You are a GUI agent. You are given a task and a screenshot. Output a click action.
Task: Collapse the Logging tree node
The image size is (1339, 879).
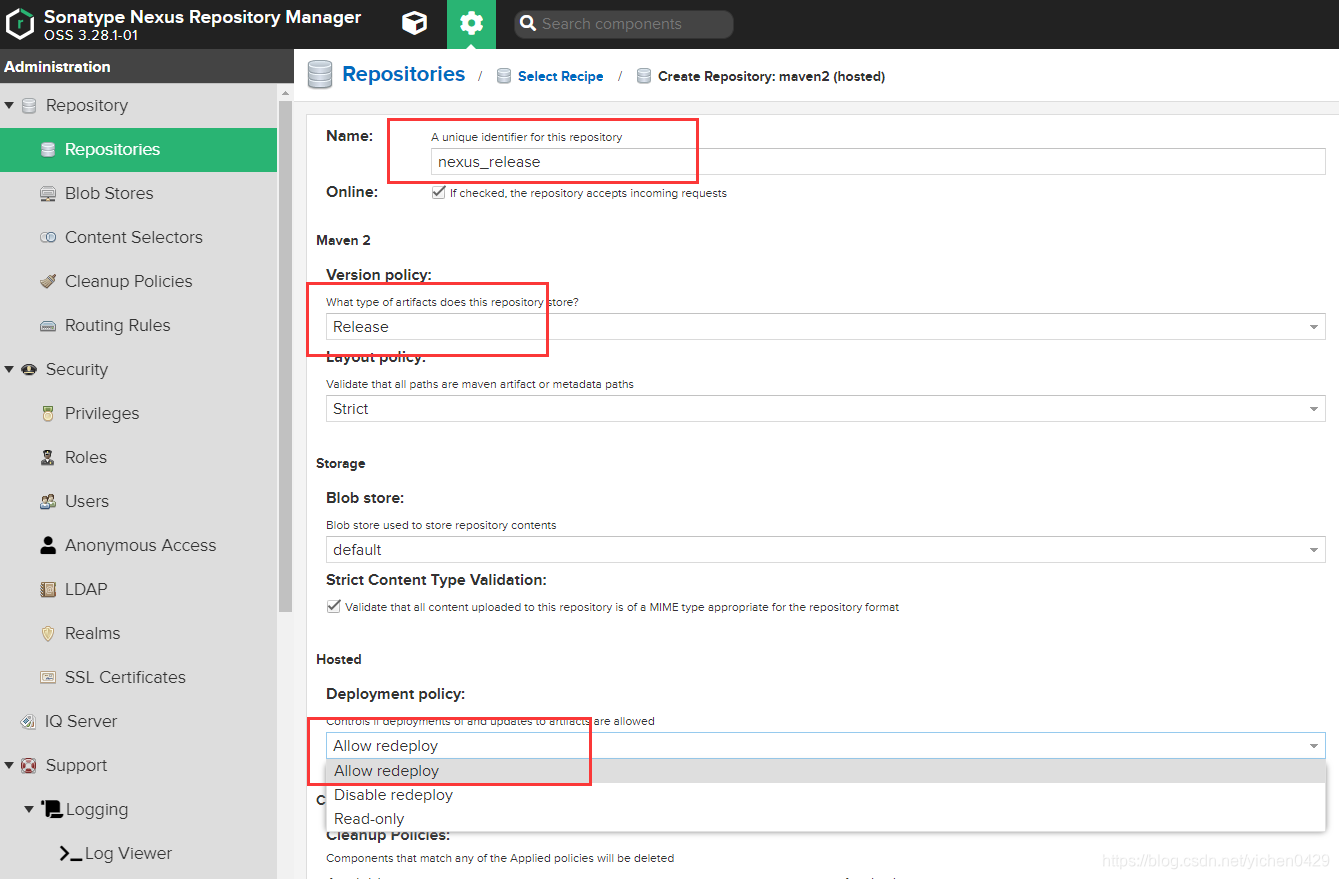click(x=29, y=810)
